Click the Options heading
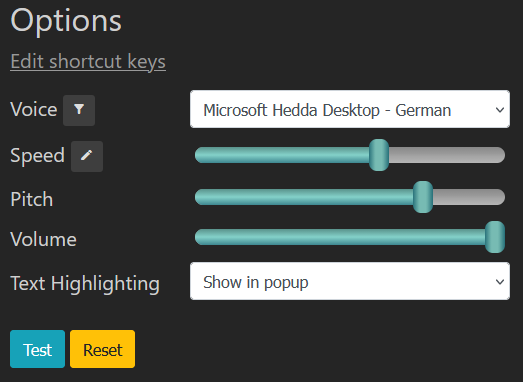 tap(66, 21)
